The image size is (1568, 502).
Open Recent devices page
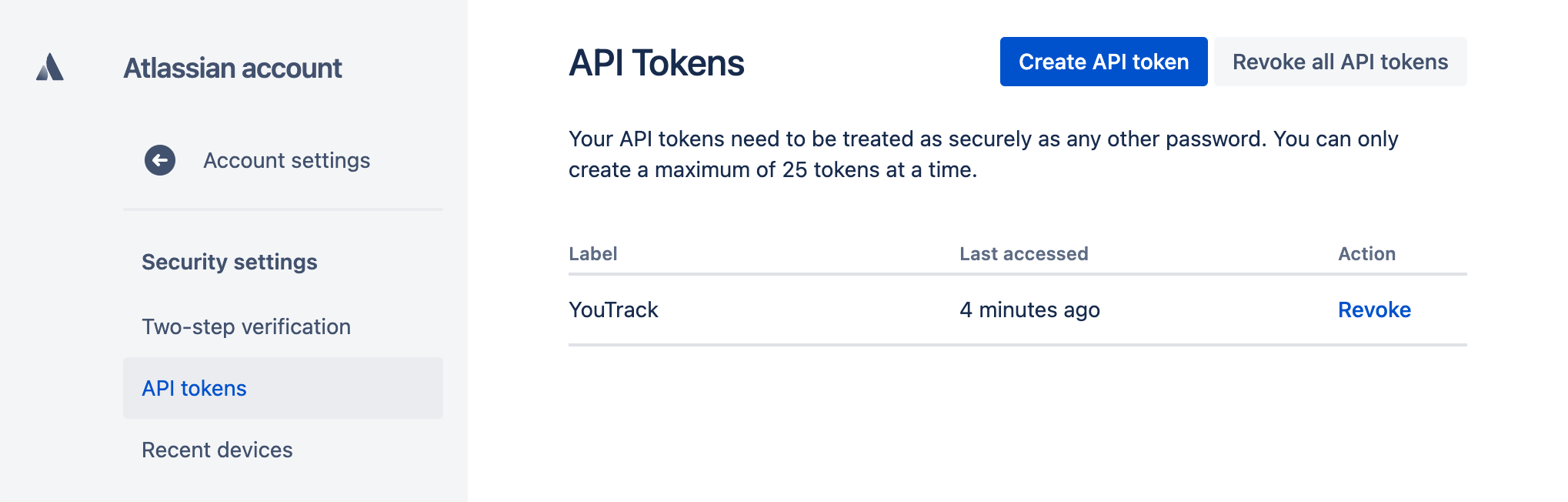pos(216,450)
